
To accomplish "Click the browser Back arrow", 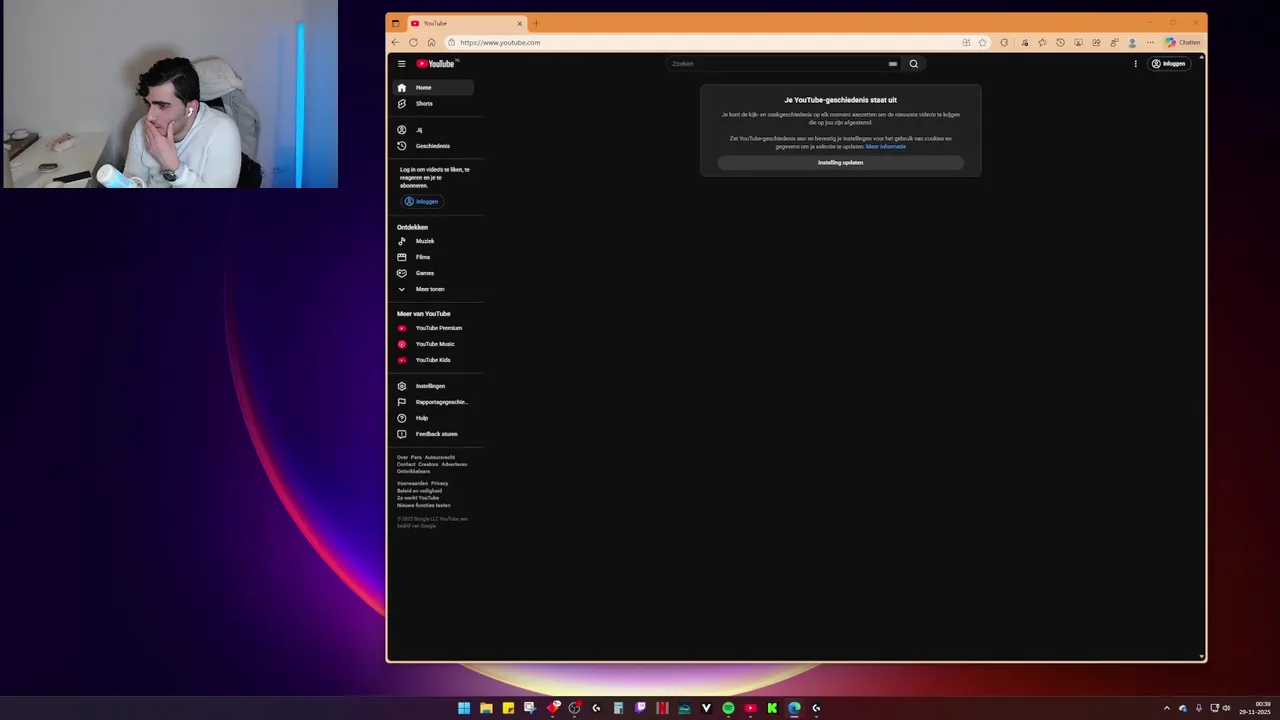I will [395, 42].
